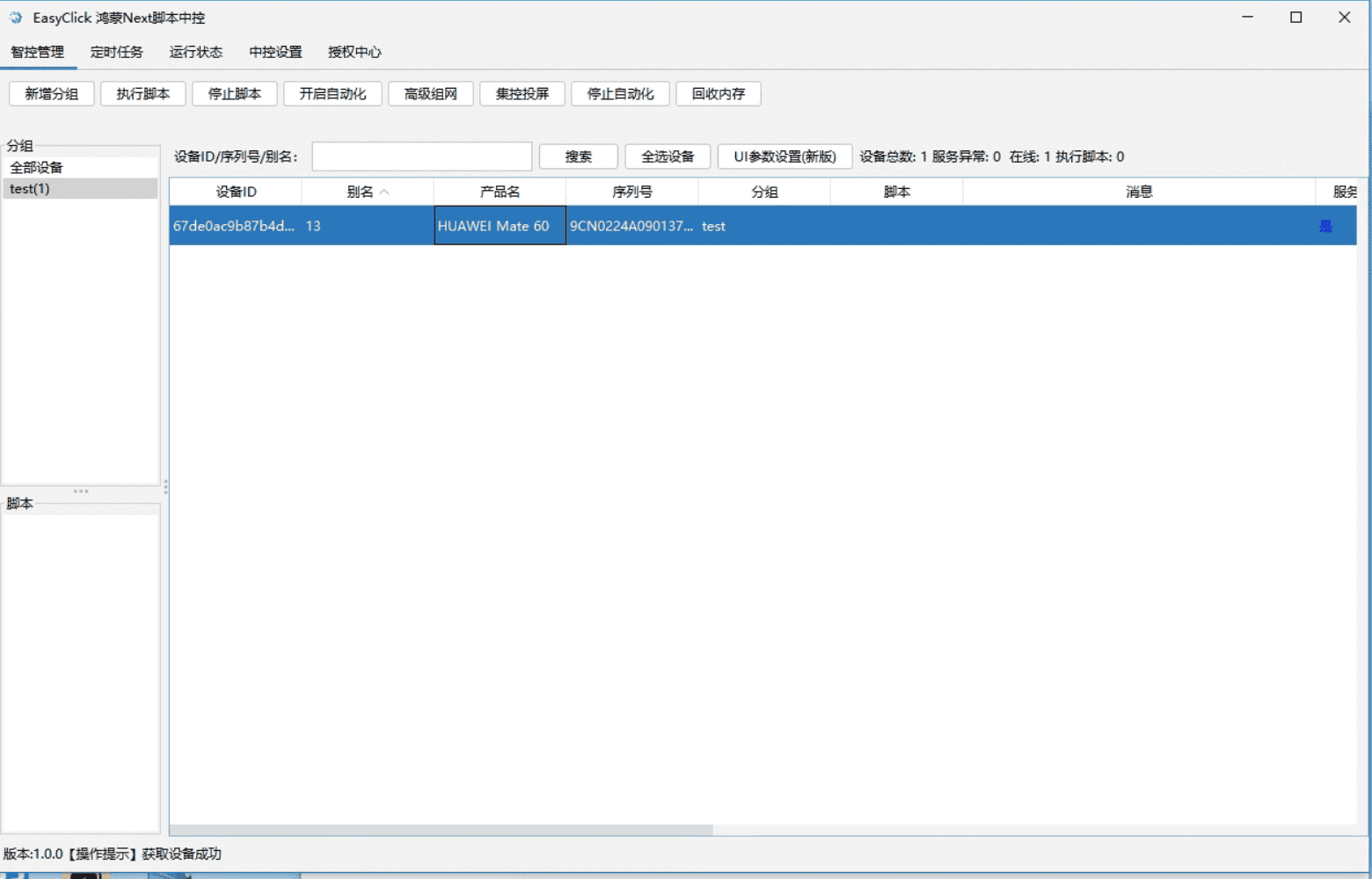The width and height of the screenshot is (1372, 879).
Task: Open the 授权中心 tab
Action: pos(354,52)
